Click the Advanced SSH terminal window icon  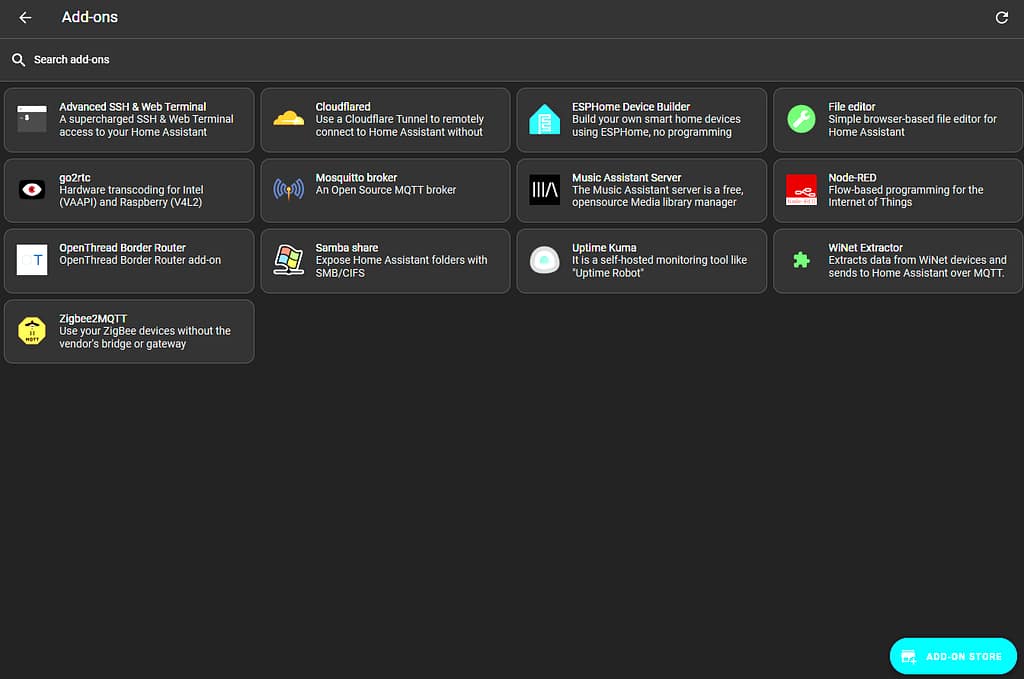click(32, 119)
